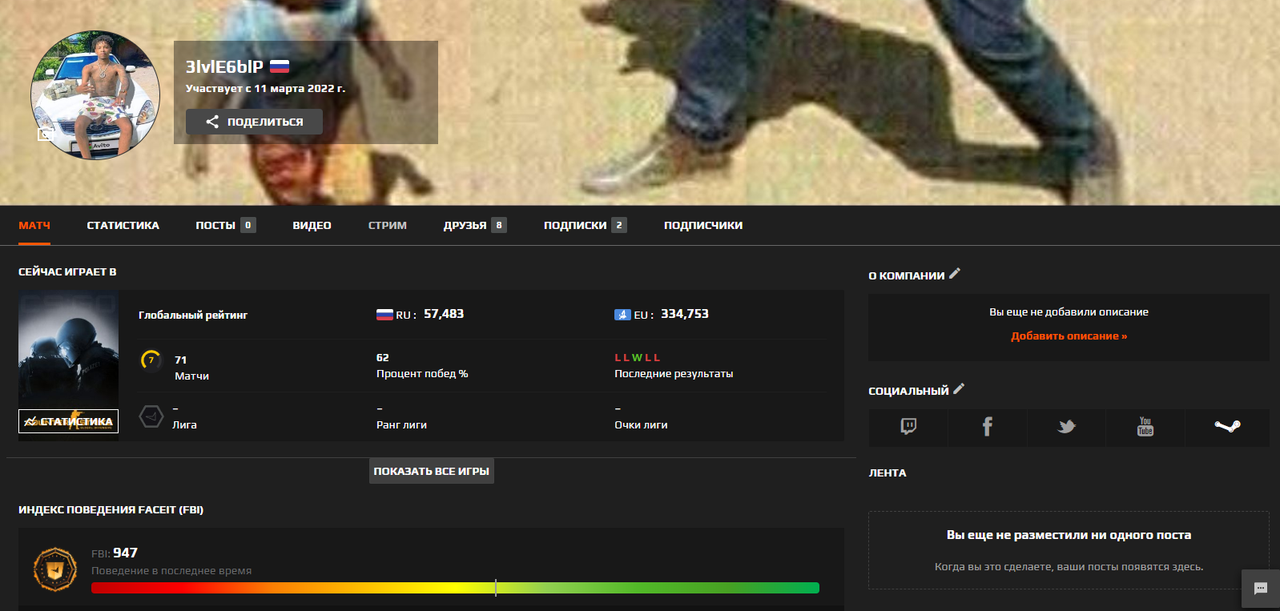1280x611 pixels.
Task: Open the Twitch social link
Action: tap(908, 427)
